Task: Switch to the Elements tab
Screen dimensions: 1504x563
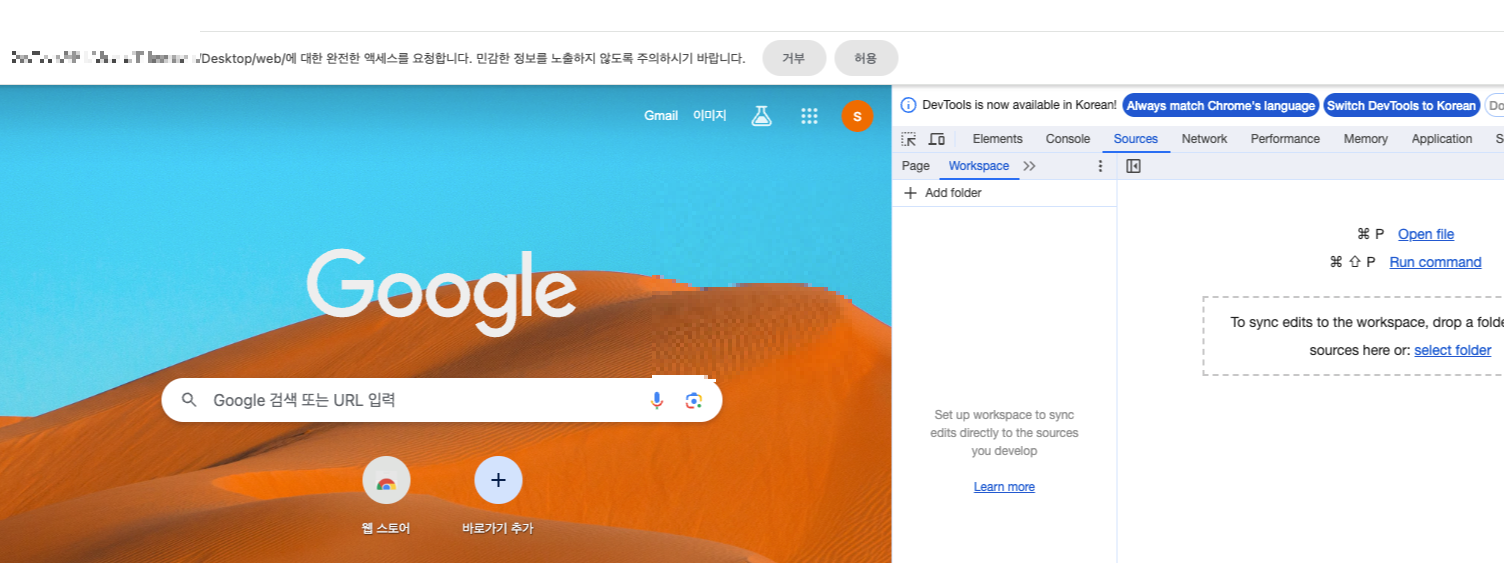Action: (x=997, y=139)
